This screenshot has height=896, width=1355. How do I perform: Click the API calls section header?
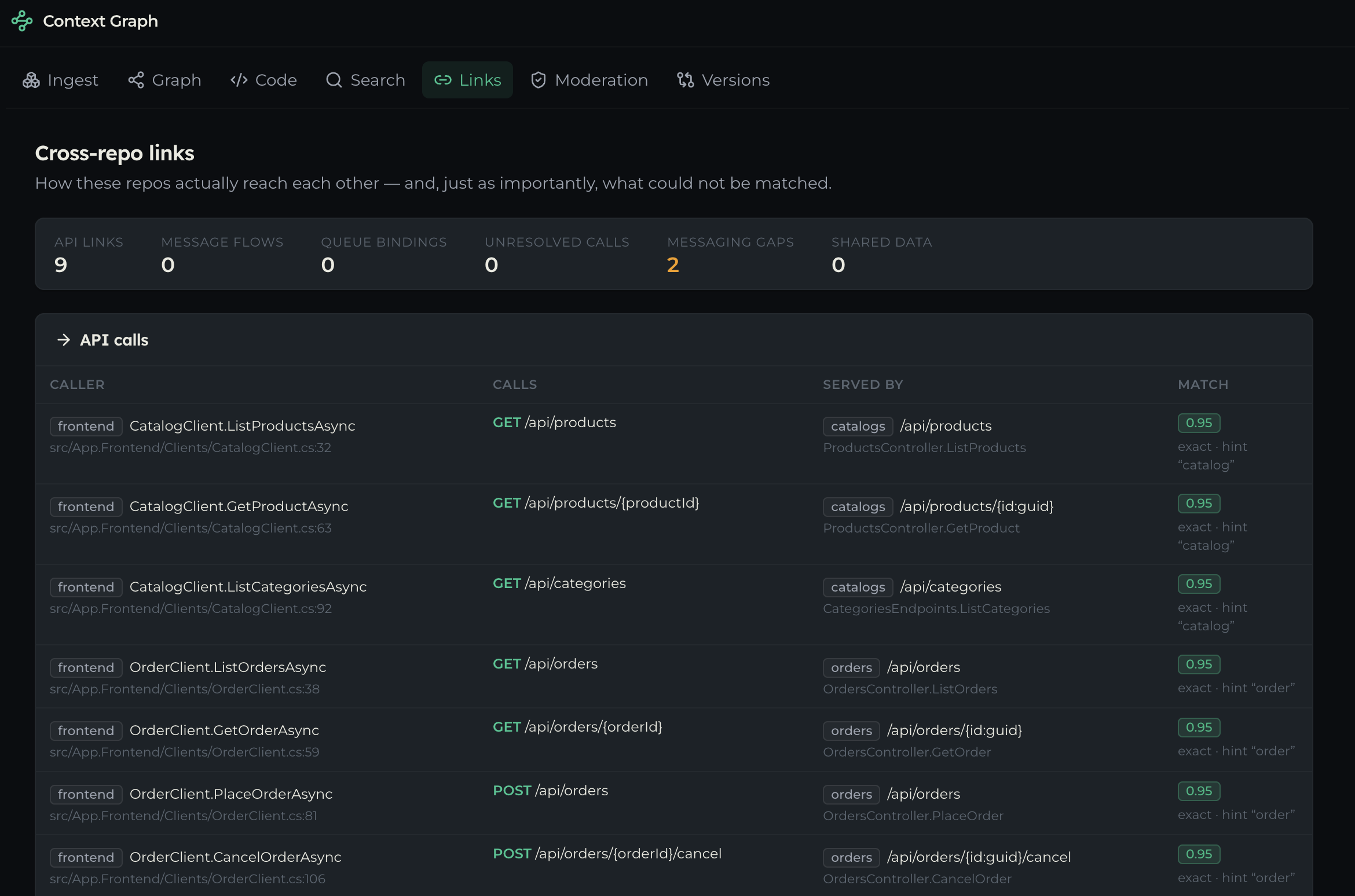674,340
